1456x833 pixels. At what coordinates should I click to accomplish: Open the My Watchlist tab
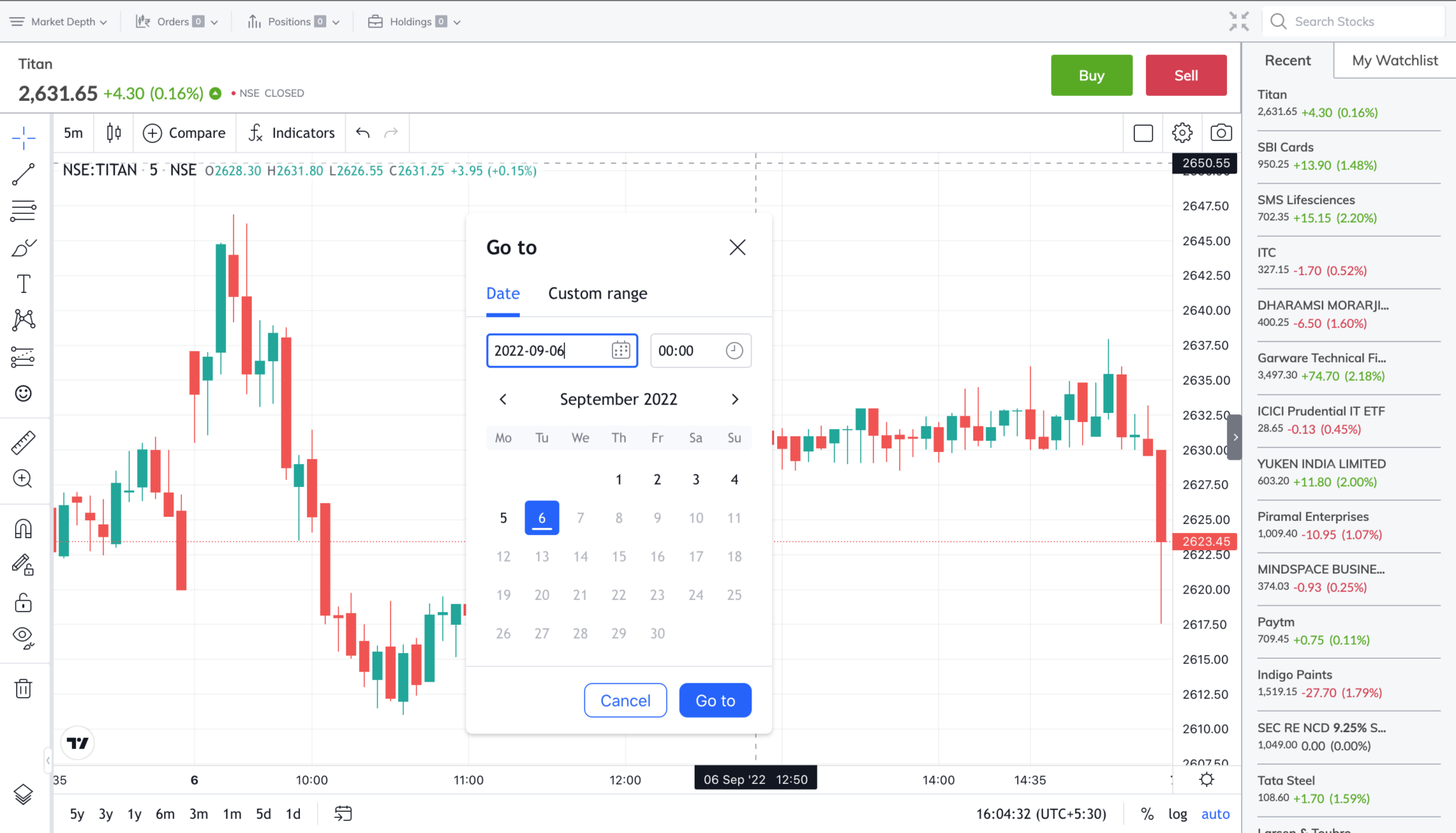click(x=1392, y=60)
